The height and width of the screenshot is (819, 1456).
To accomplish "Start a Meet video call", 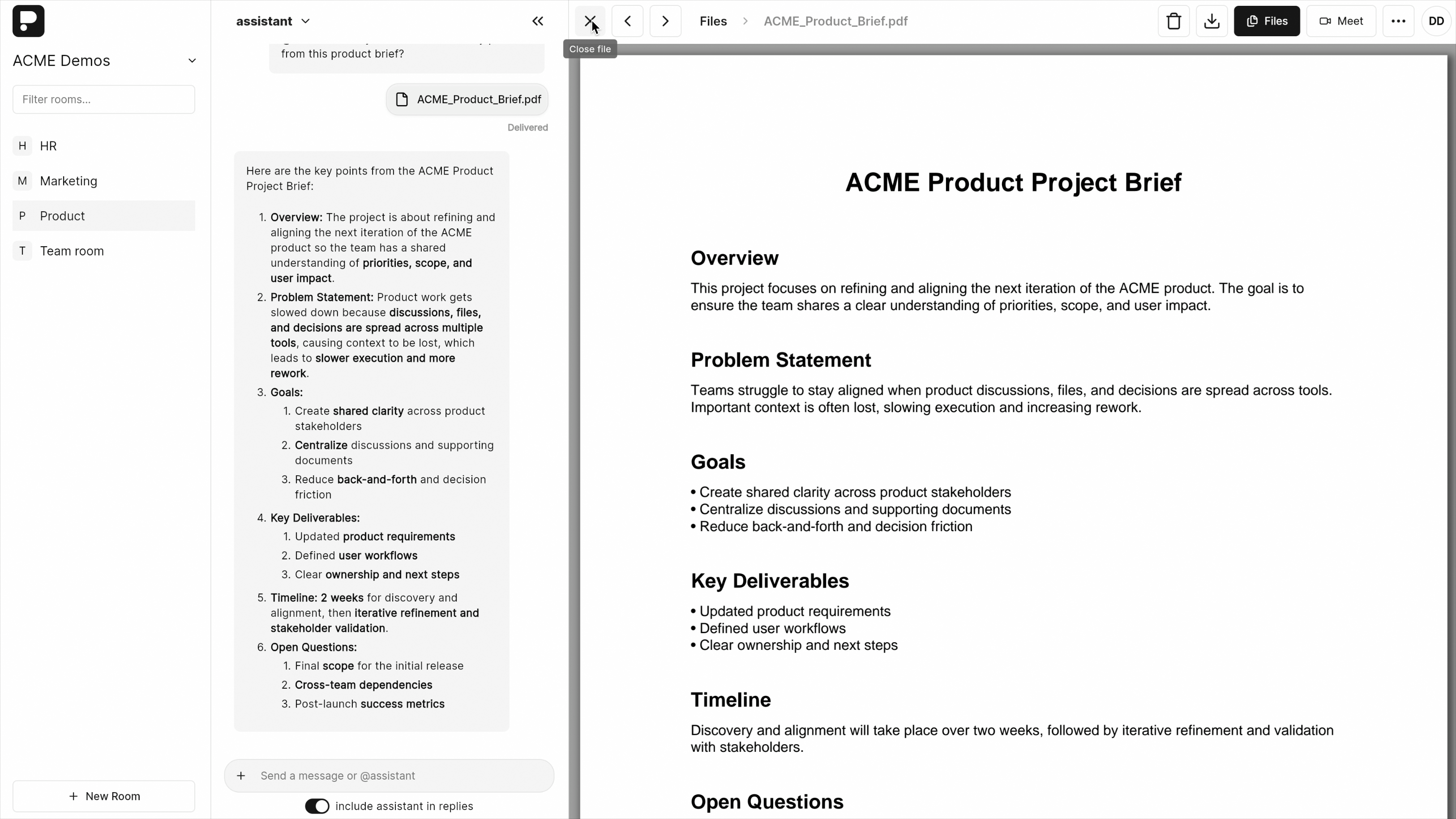I will point(1340,21).
